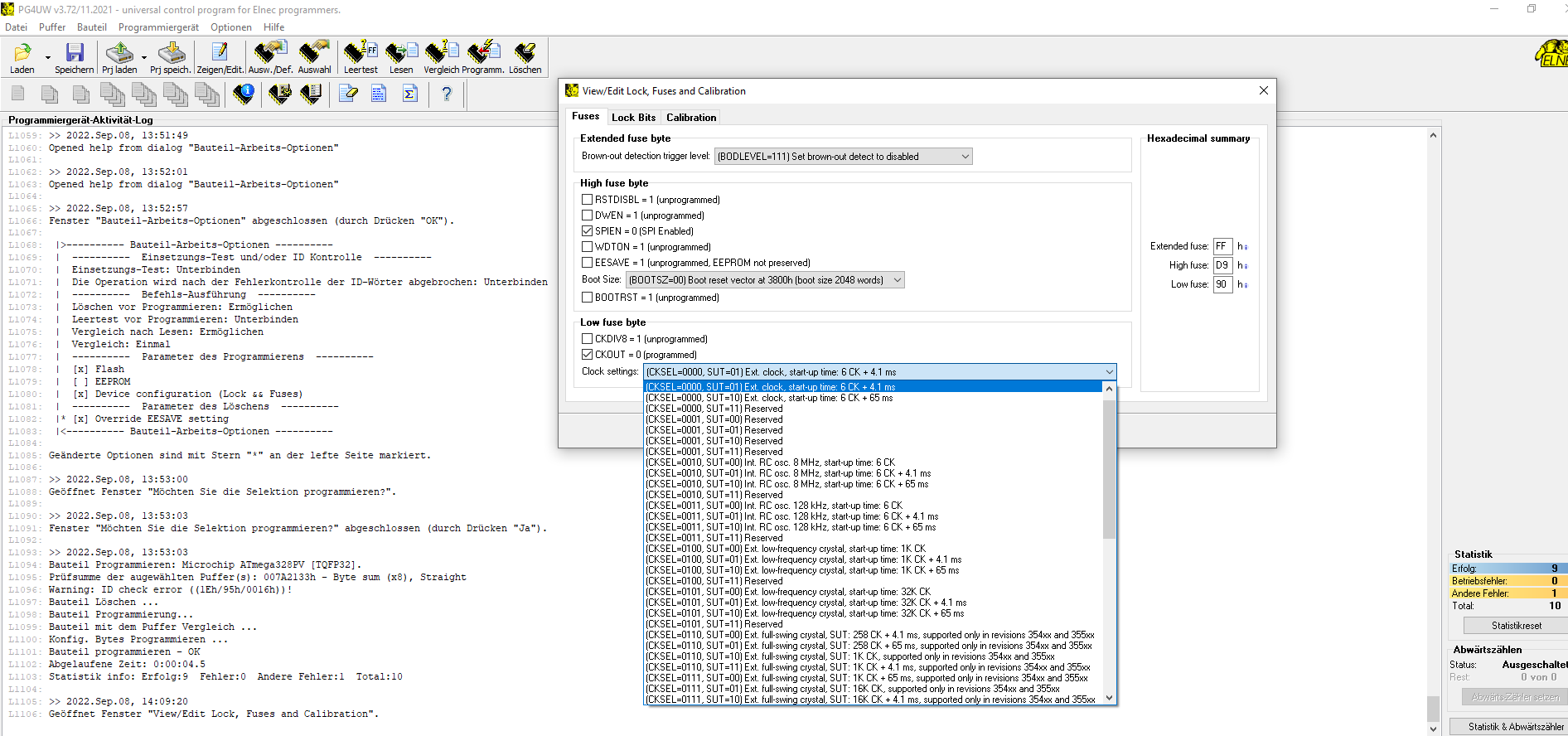Click the erase buffer page icon

click(349, 94)
